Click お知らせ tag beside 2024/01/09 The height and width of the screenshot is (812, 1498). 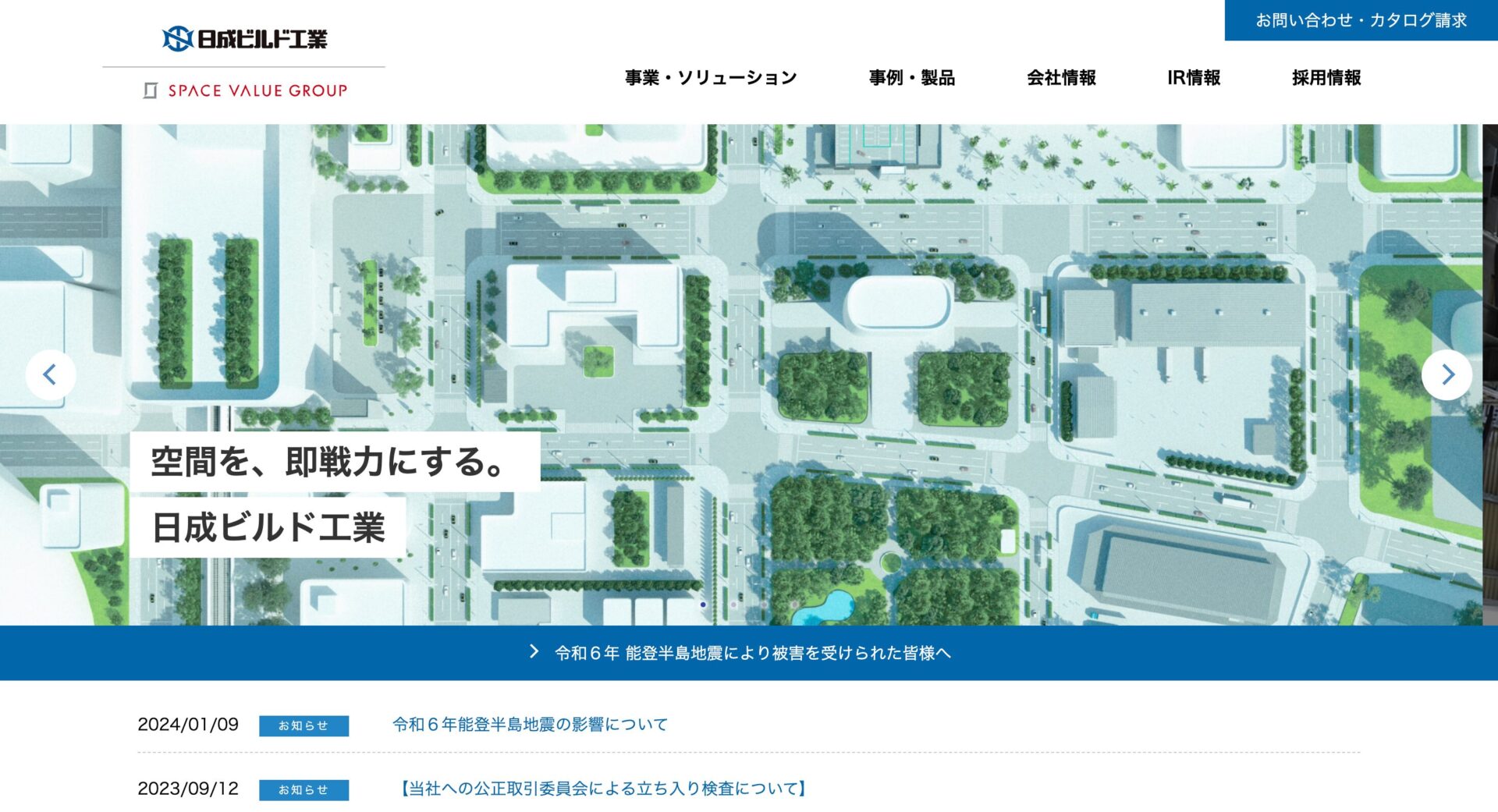pyautogui.click(x=304, y=725)
